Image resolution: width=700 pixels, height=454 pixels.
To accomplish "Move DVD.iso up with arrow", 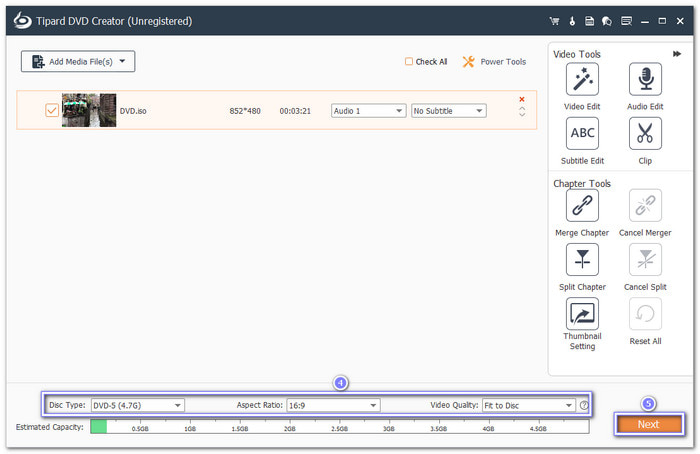I will tap(522, 108).
